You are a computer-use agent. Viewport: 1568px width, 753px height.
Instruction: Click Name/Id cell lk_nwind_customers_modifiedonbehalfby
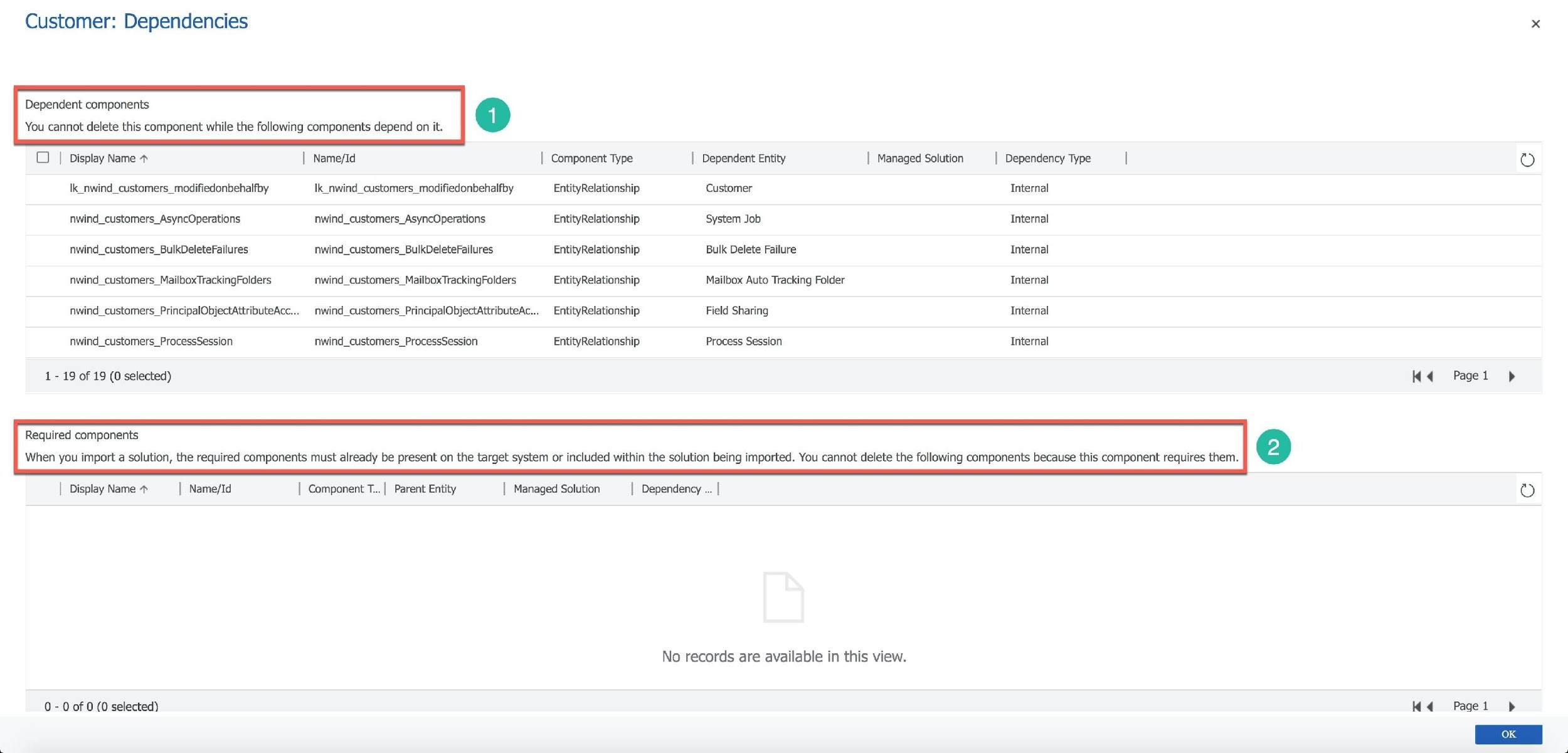pyautogui.click(x=414, y=188)
